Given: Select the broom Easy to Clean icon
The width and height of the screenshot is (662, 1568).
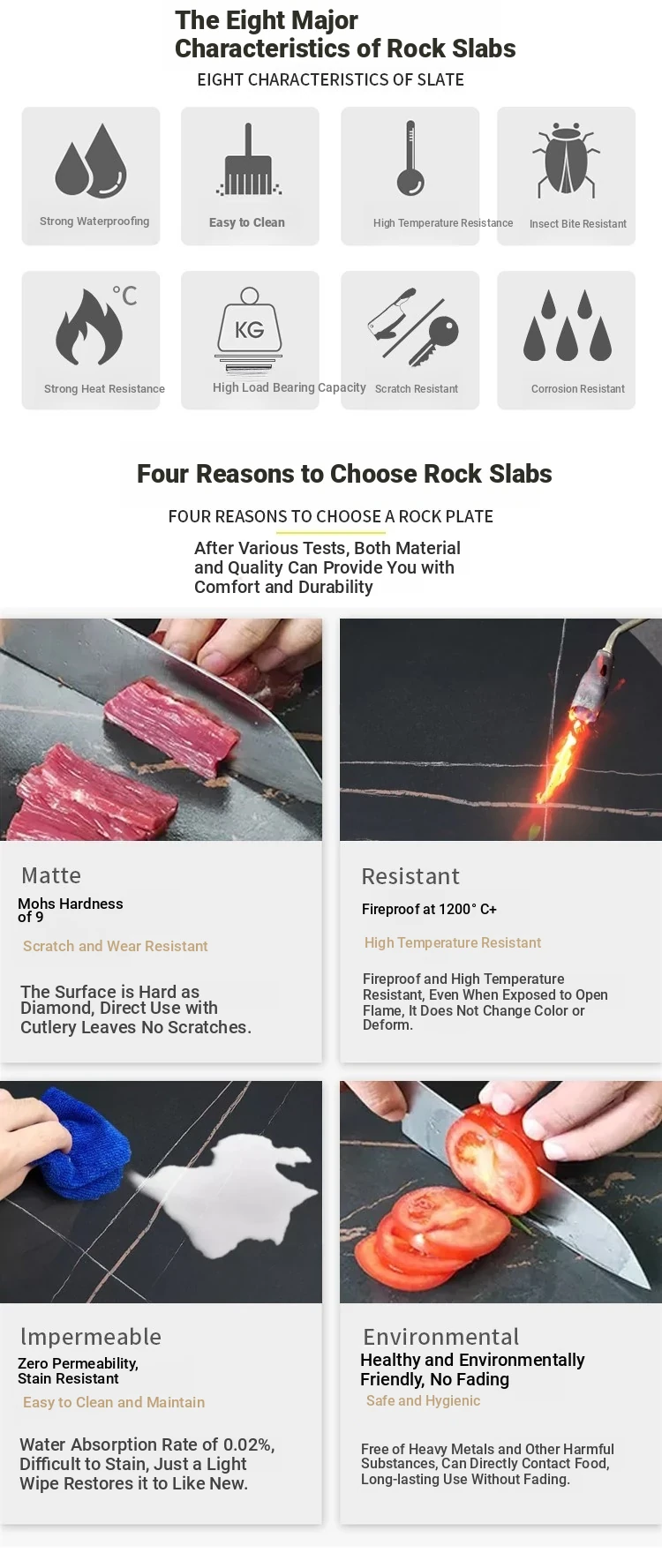Looking at the screenshot, I should tap(249, 160).
